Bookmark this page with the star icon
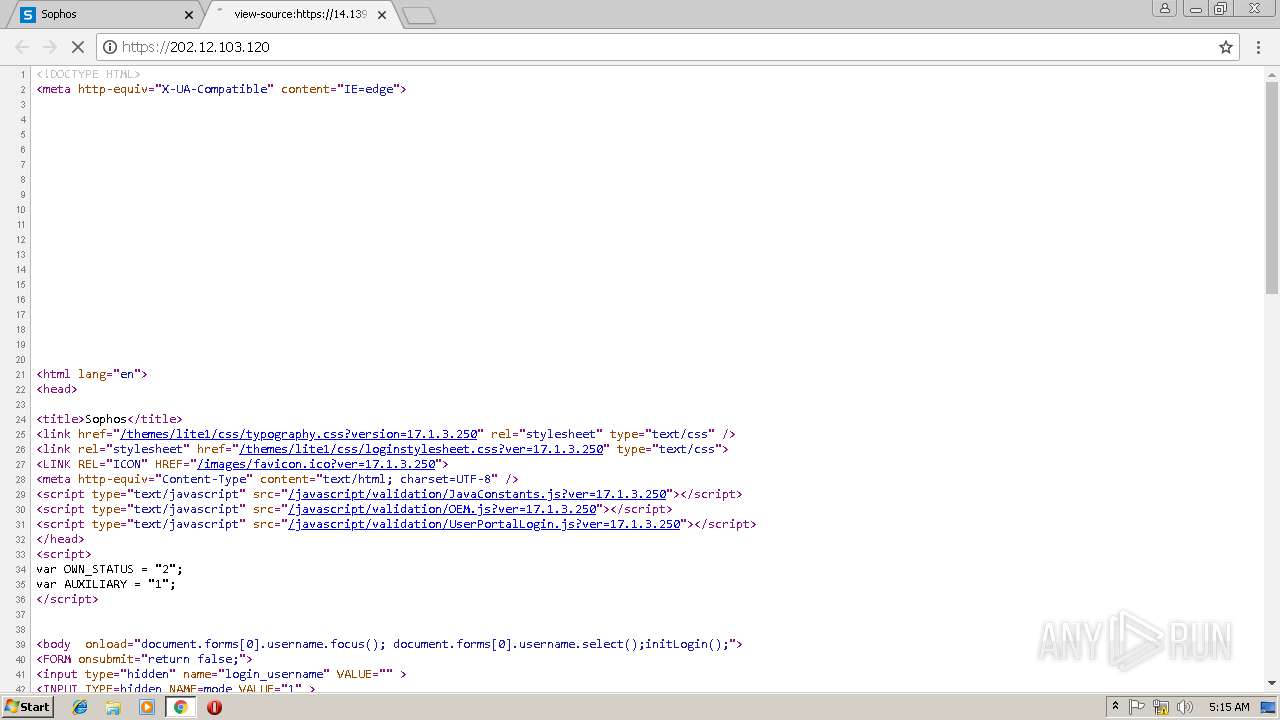The width and height of the screenshot is (1280, 720). click(x=1226, y=47)
